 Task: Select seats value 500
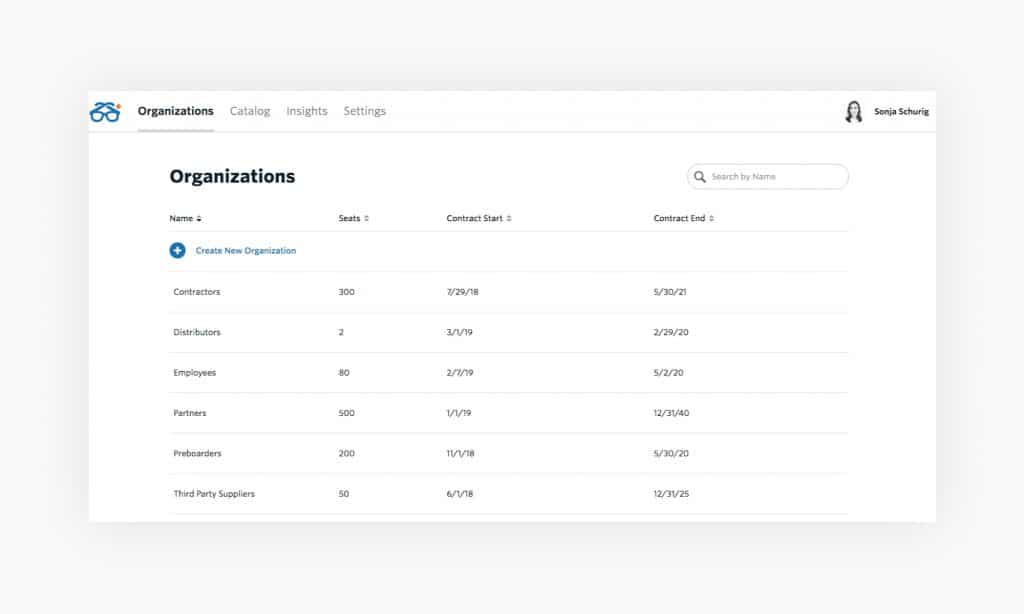click(347, 413)
